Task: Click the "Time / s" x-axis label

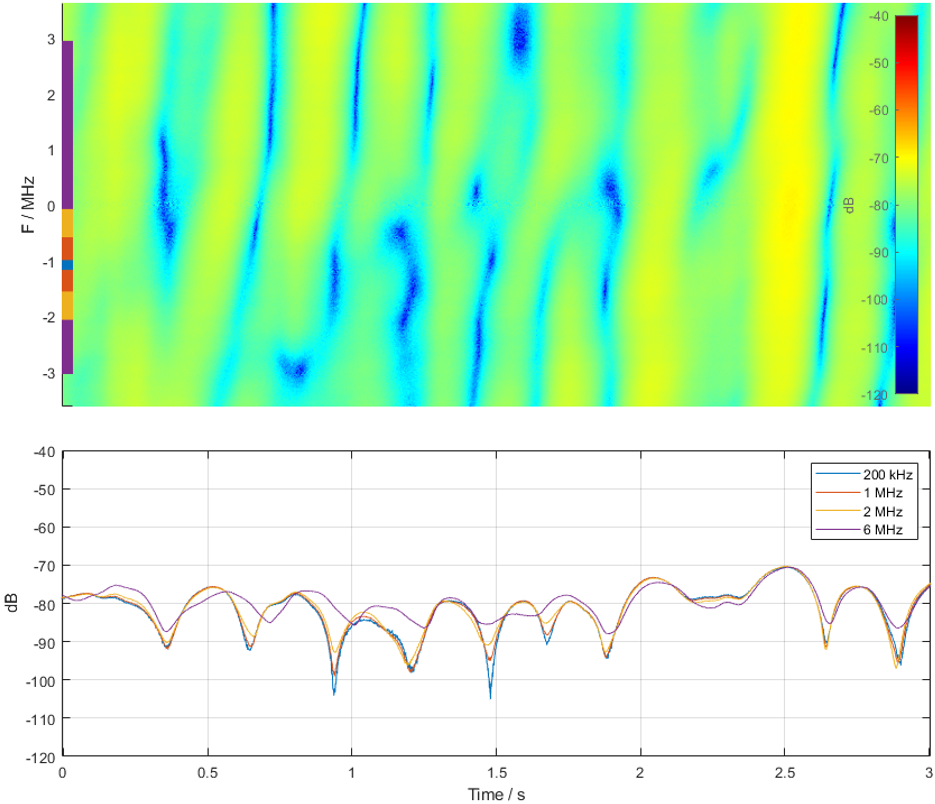Action: (496, 794)
